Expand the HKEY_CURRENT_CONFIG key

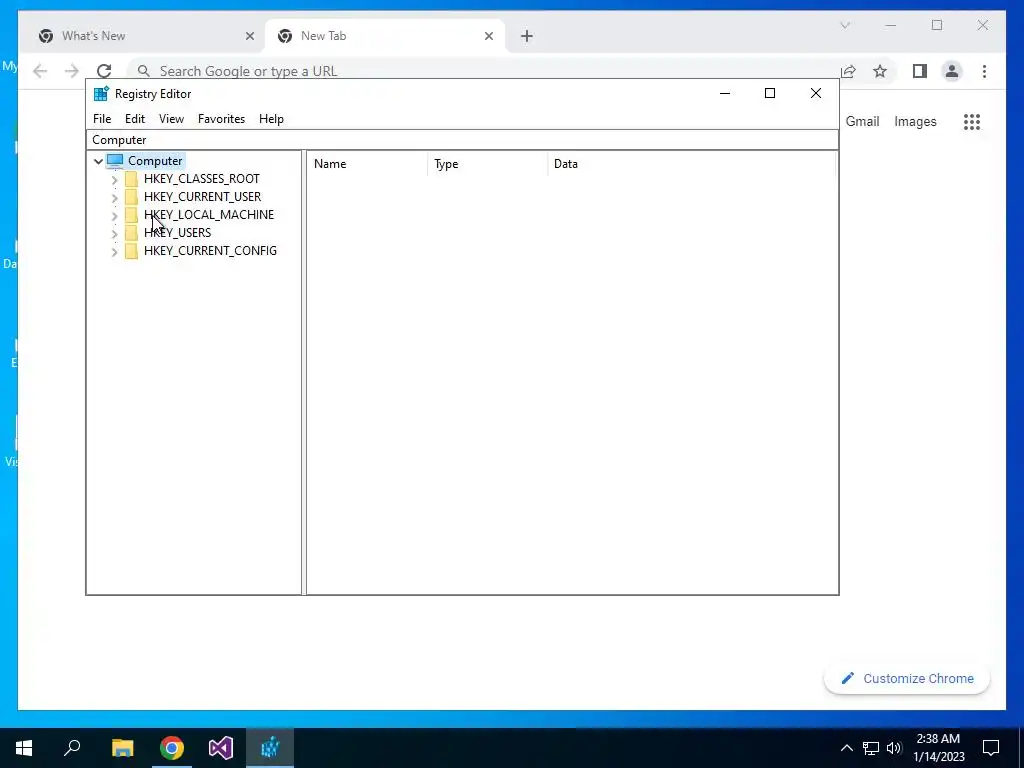tap(114, 251)
